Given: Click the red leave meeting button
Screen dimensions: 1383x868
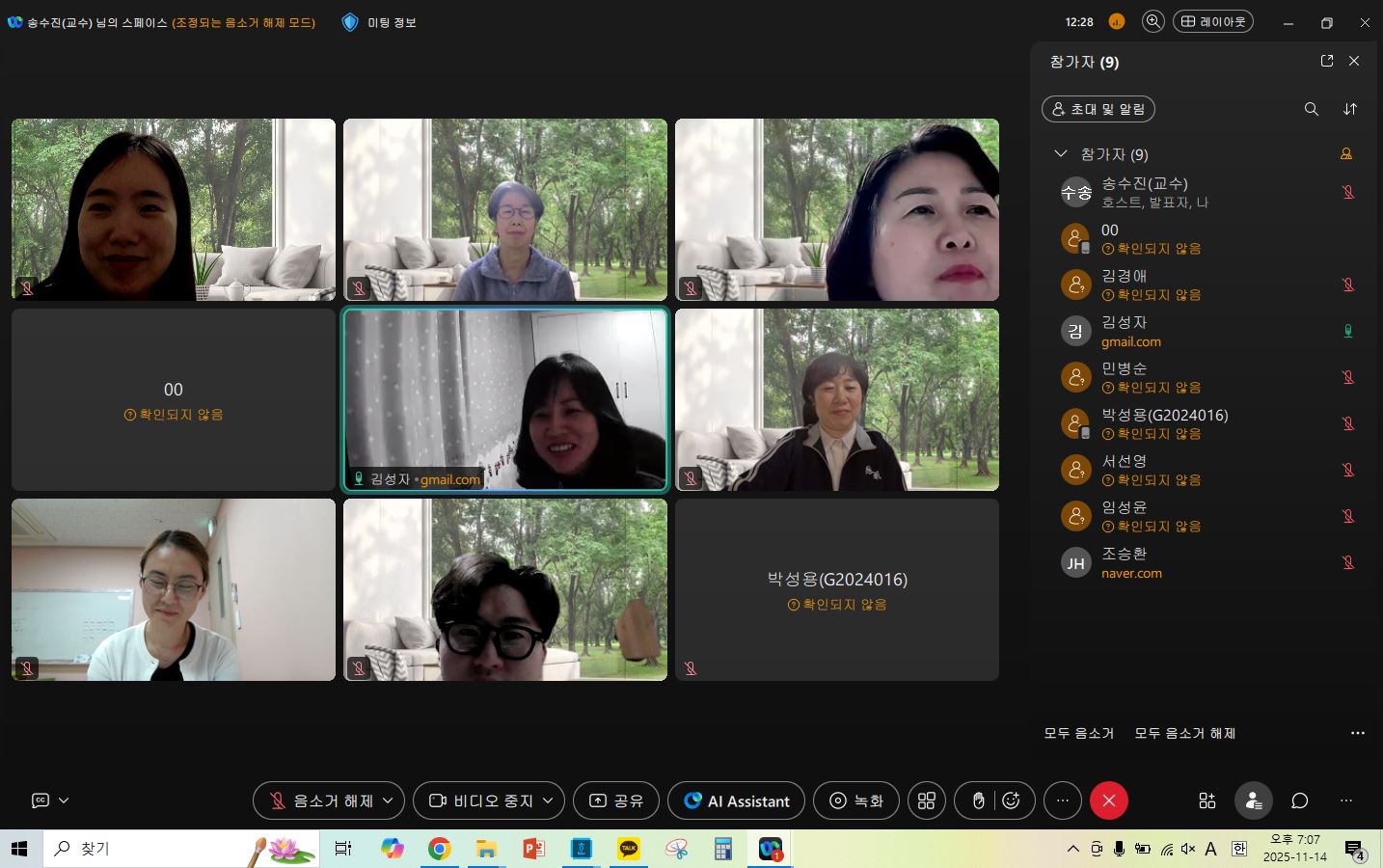Looking at the screenshot, I should click(x=1108, y=800).
